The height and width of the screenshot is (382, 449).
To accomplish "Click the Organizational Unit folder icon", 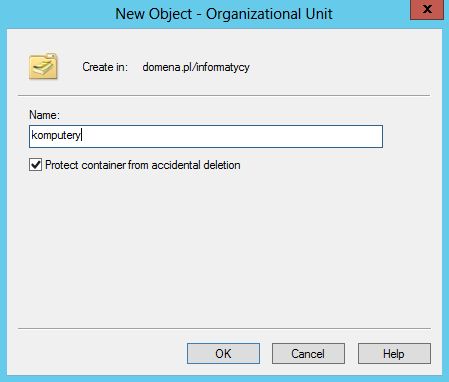I will [x=43, y=66].
